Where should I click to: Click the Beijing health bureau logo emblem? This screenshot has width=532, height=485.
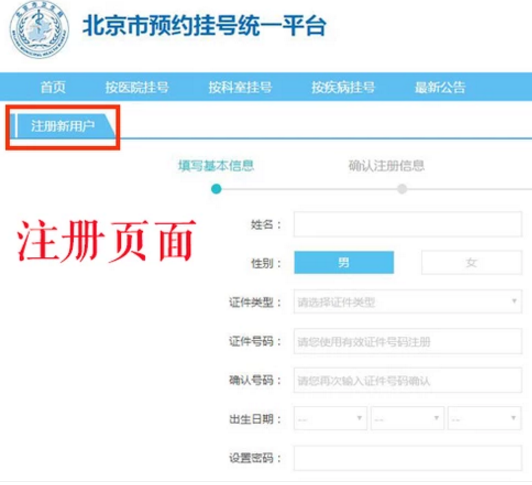pyautogui.click(x=39, y=30)
